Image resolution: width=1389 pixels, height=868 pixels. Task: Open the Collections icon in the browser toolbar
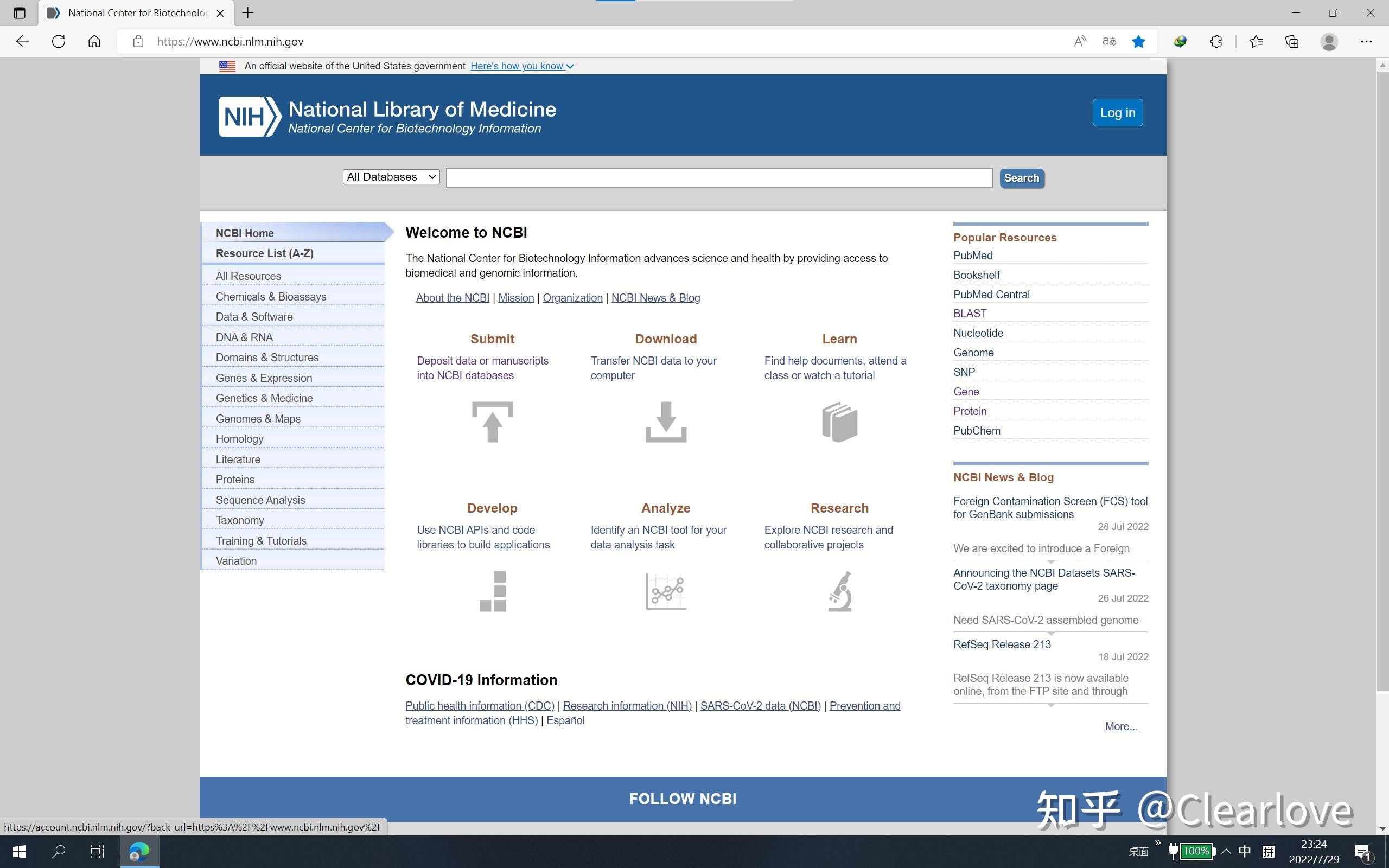[1291, 41]
